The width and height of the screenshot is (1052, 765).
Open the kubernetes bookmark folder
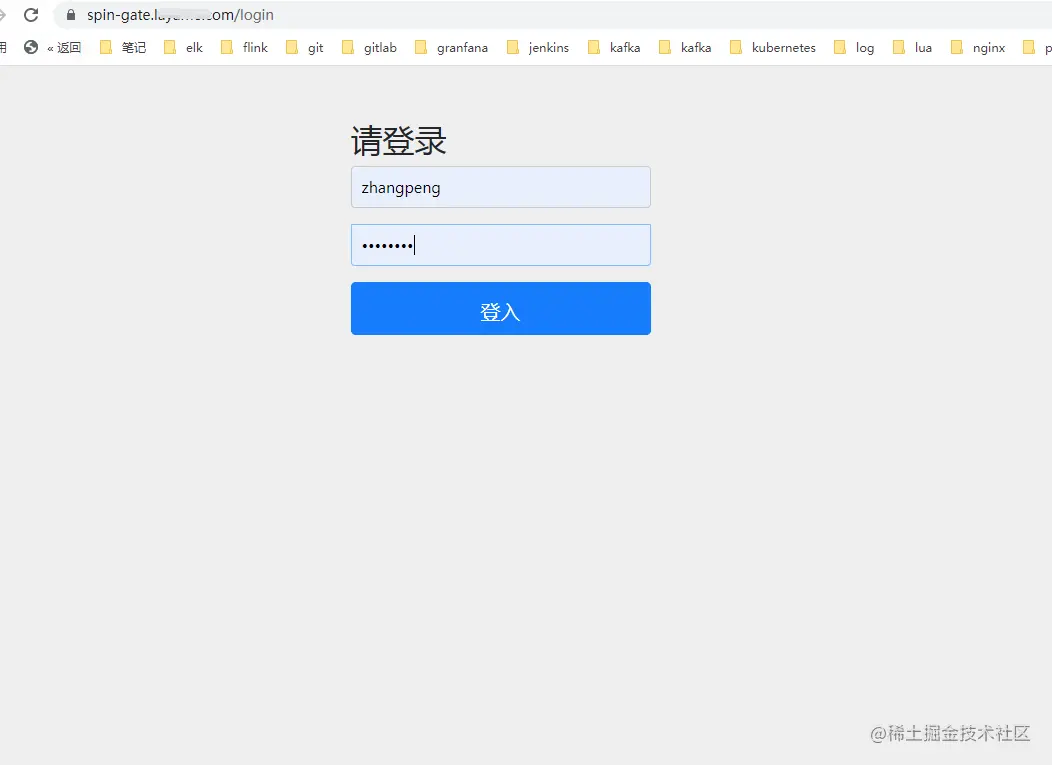click(773, 47)
